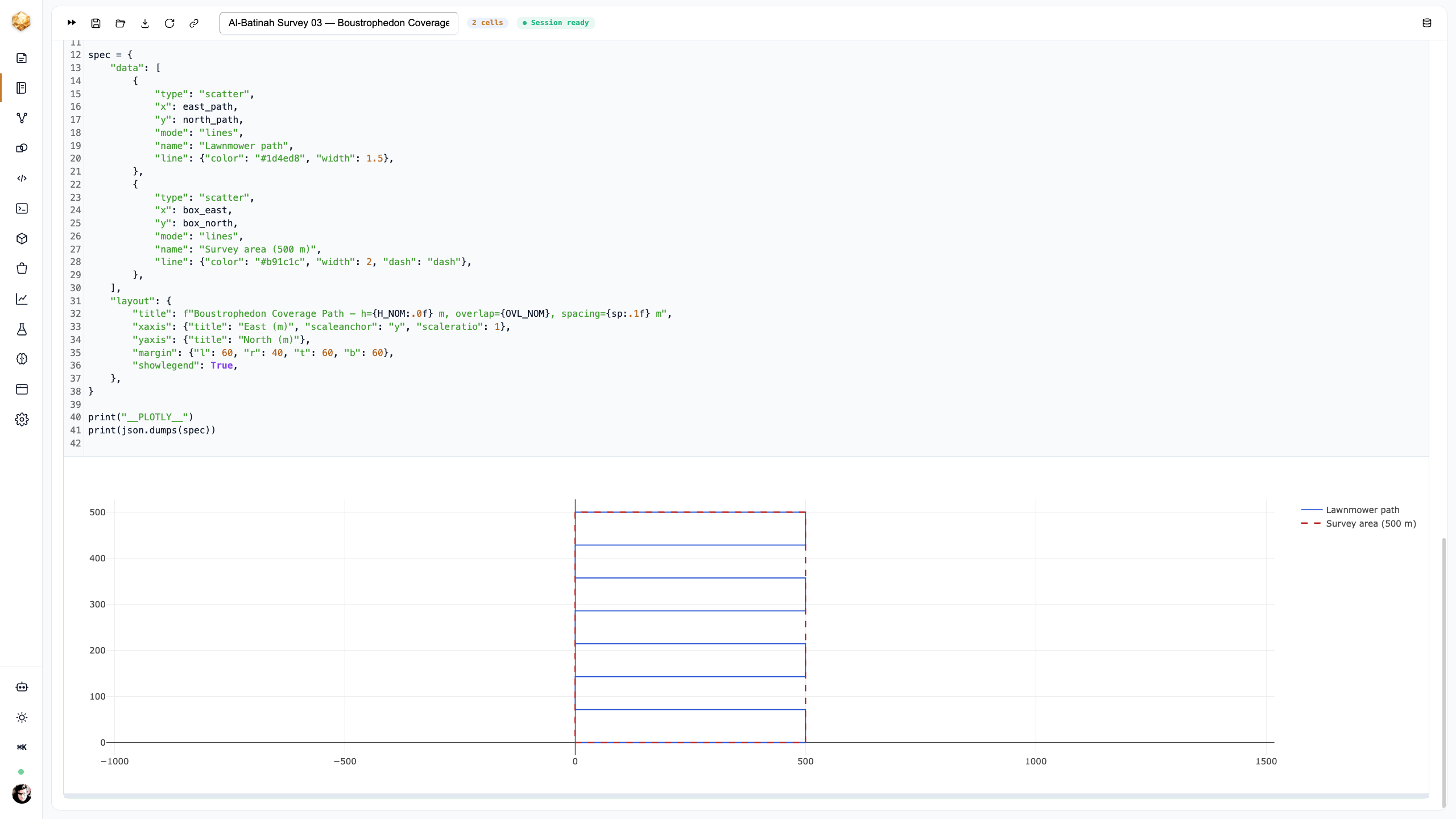
Task: Click x-axis tick label "−500" on plot
Action: pyautogui.click(x=345, y=761)
